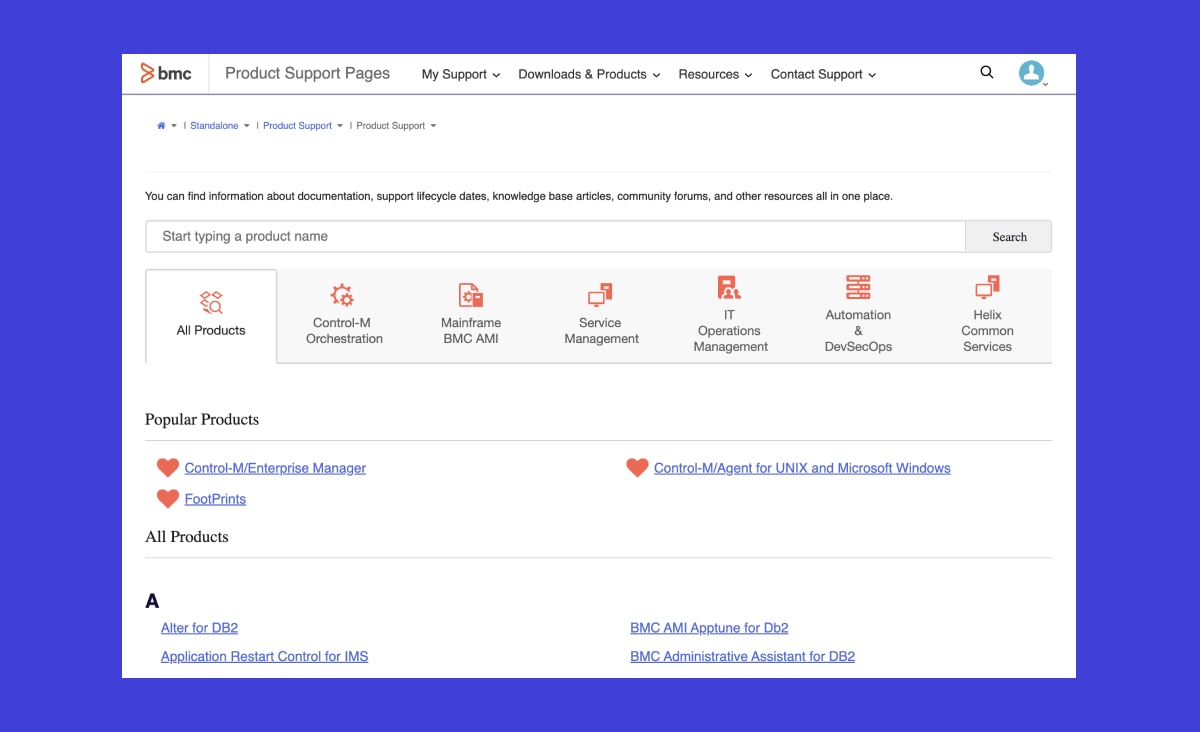
Task: Select the Control-M Orchestration category icon
Action: [x=342, y=295]
